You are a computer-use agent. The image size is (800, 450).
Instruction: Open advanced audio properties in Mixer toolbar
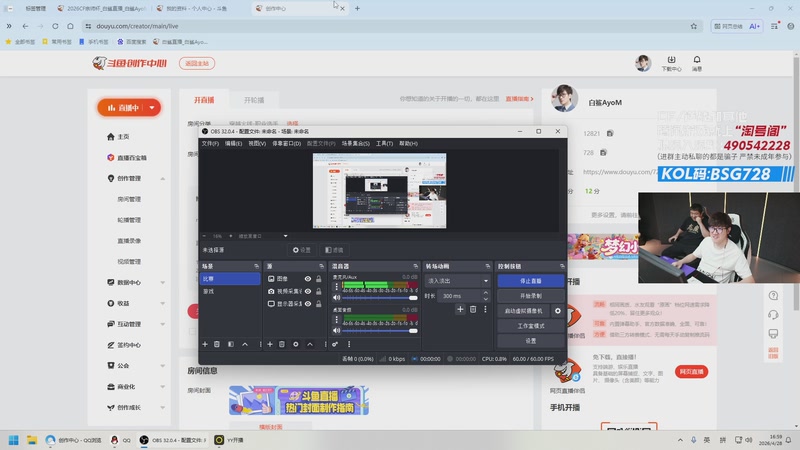click(x=335, y=344)
